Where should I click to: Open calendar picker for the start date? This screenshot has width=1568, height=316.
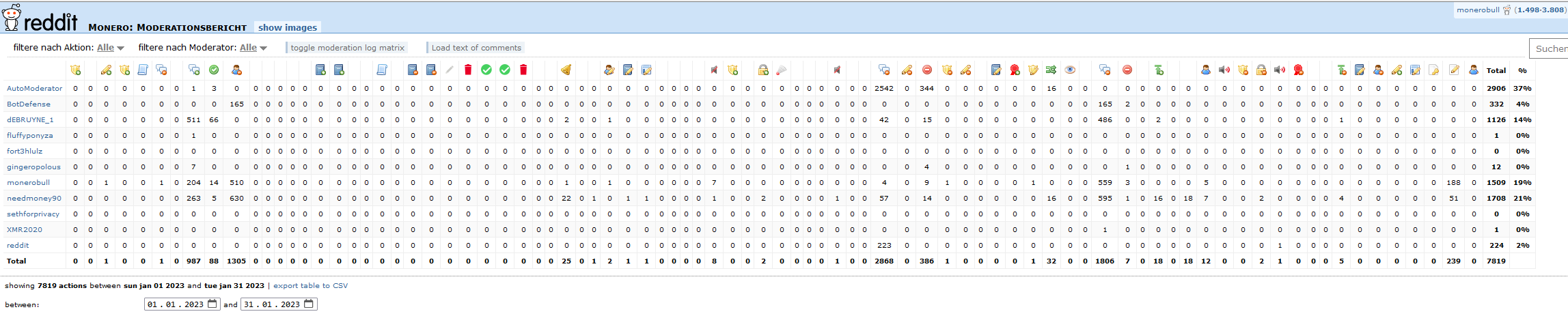(x=212, y=304)
